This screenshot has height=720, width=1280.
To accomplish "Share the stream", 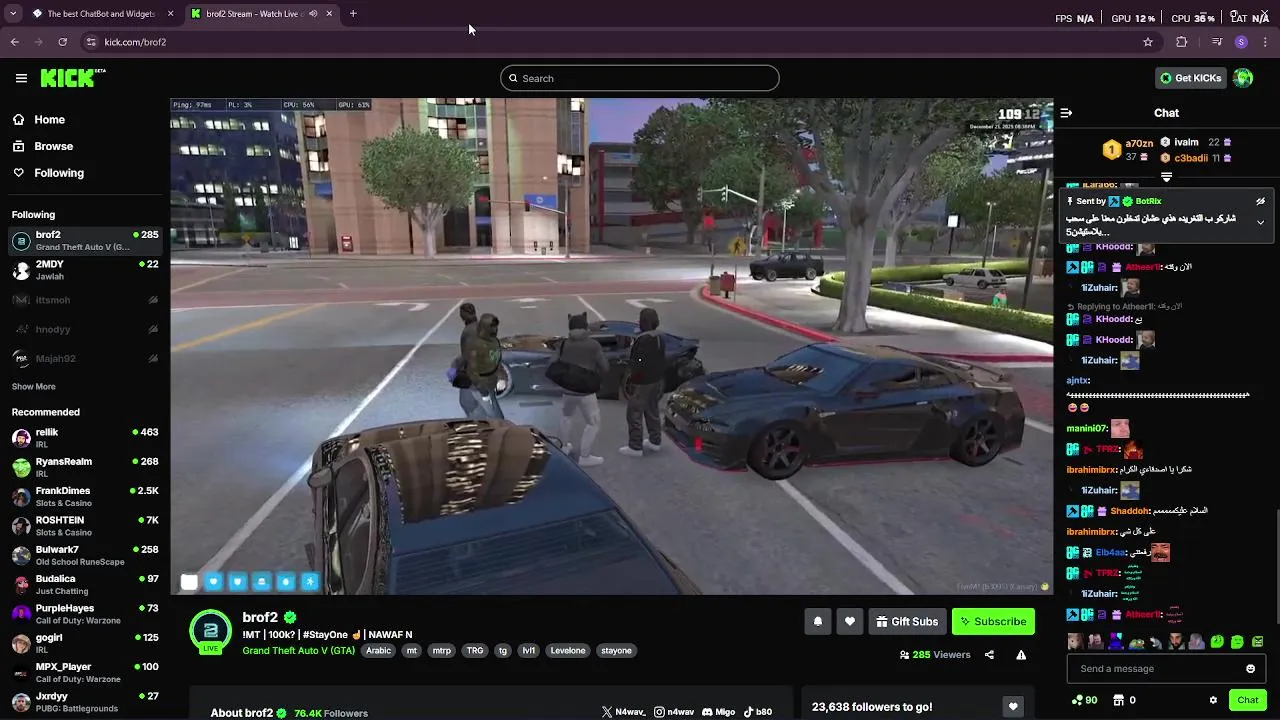I will point(989,655).
